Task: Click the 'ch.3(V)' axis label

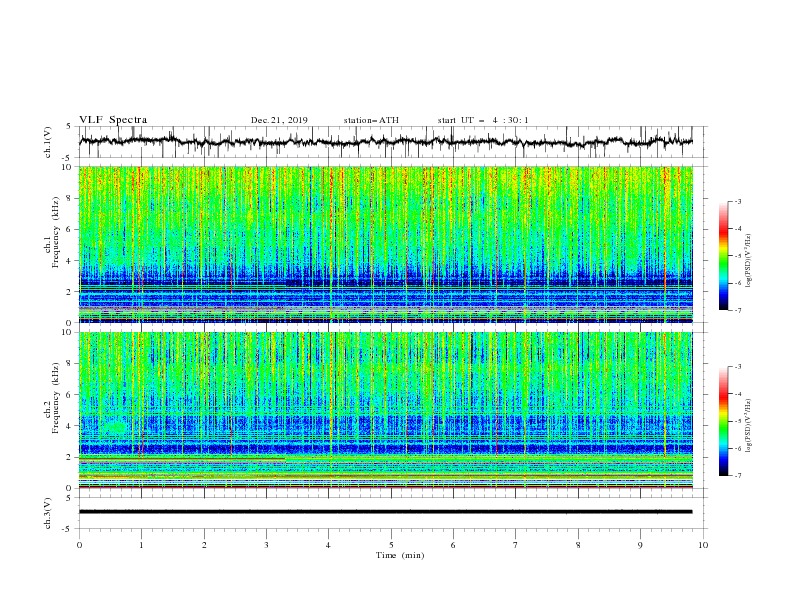Action: tap(48, 513)
